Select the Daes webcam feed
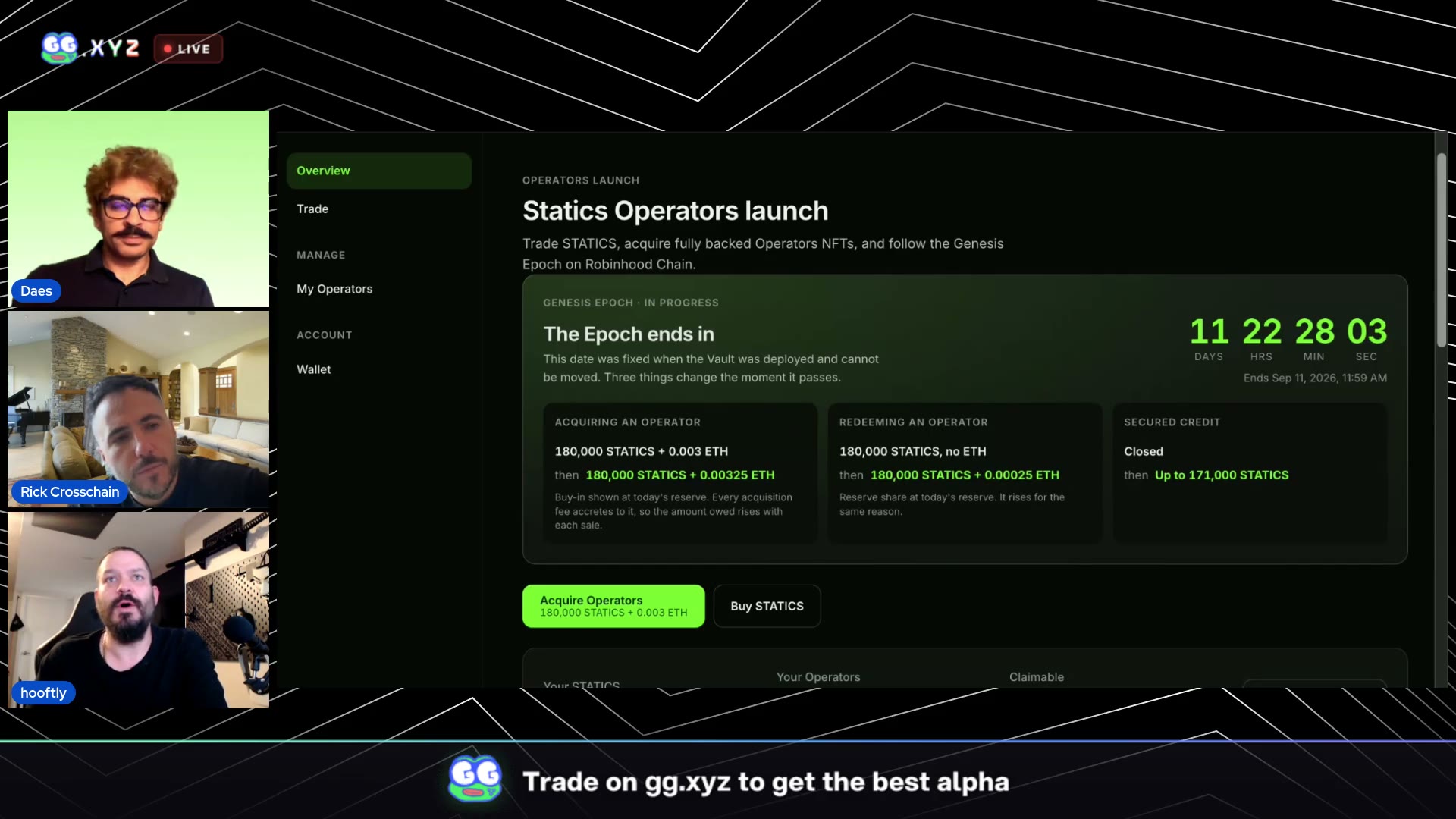This screenshot has width=1456, height=819. 138,209
